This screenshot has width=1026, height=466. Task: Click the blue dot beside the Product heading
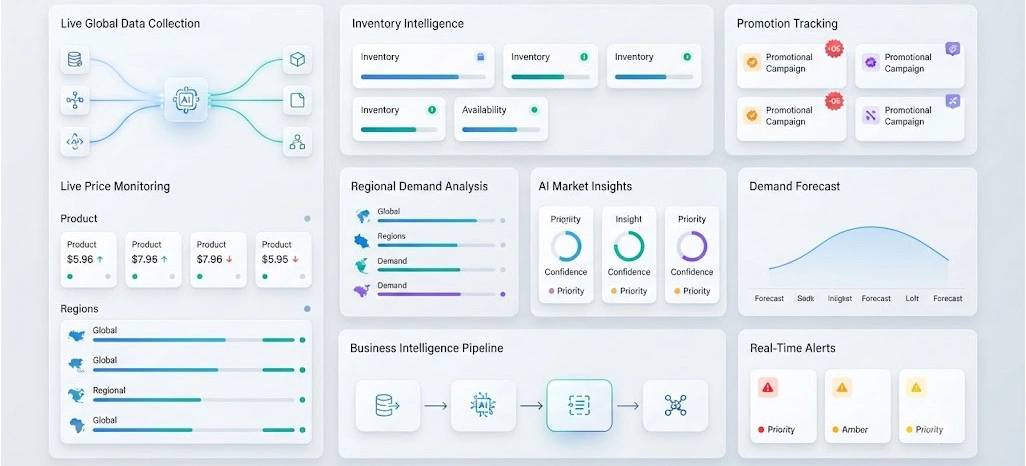click(307, 219)
